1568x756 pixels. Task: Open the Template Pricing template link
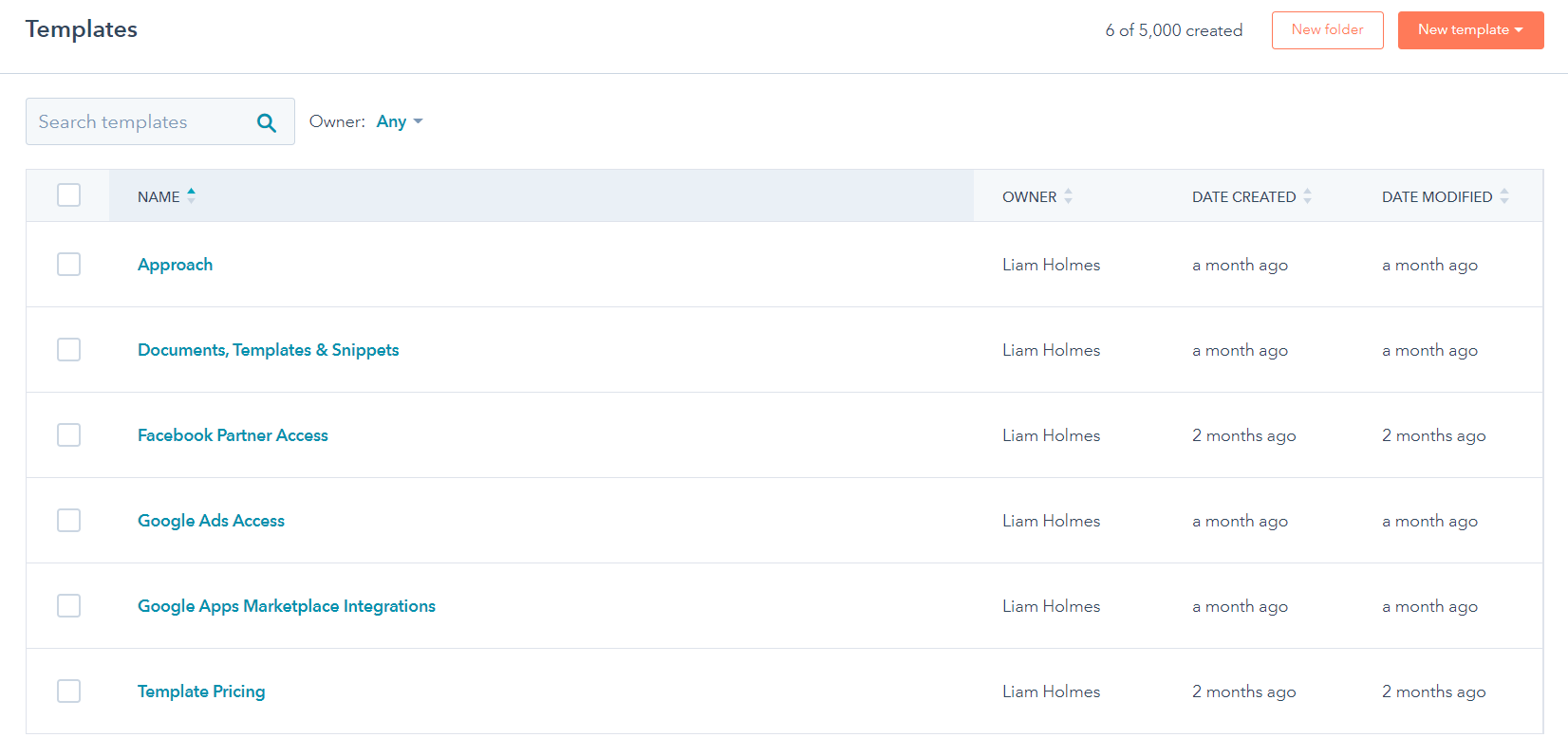click(201, 691)
